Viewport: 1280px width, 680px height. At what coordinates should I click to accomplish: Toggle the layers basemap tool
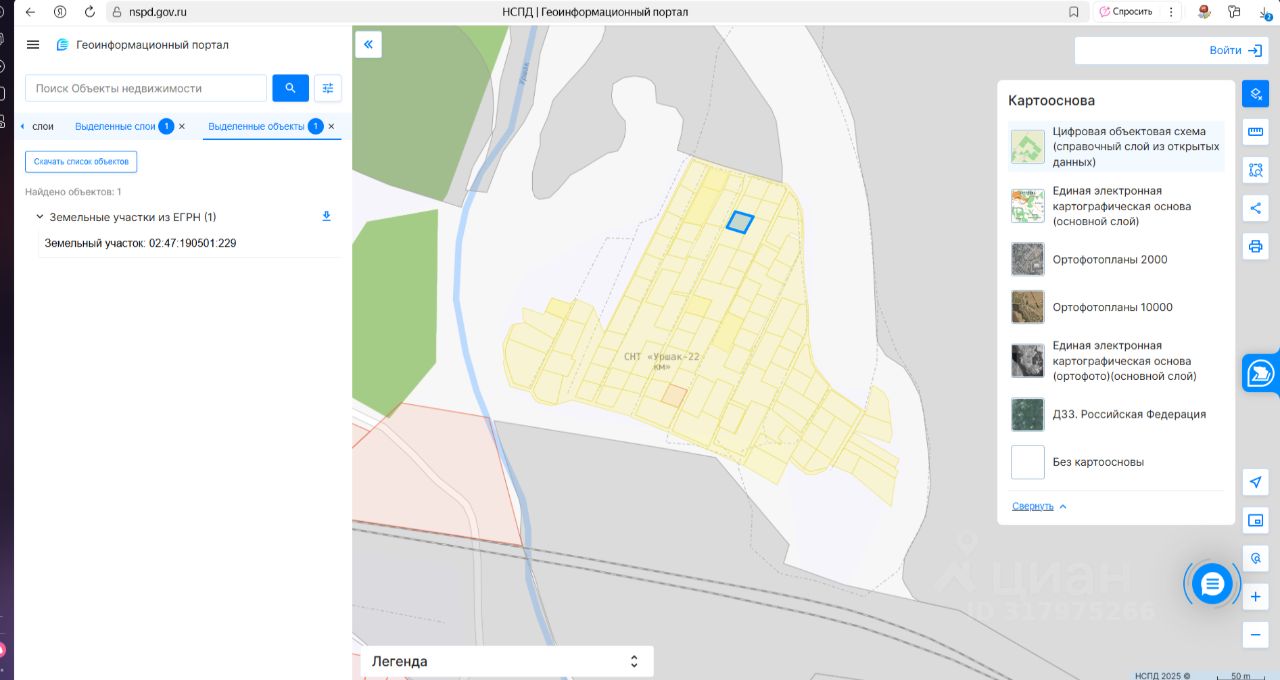tap(1256, 94)
